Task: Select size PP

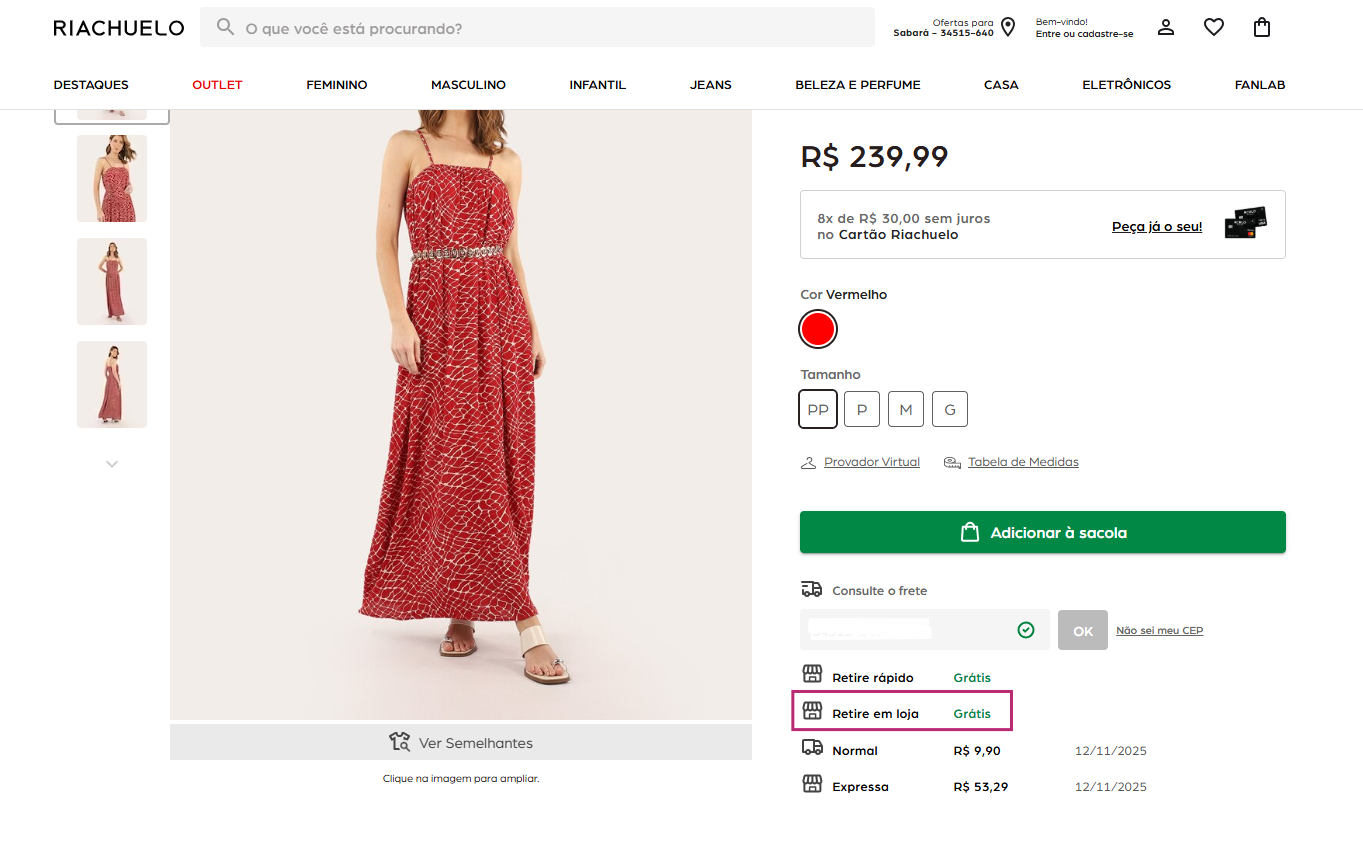Action: tap(817, 408)
